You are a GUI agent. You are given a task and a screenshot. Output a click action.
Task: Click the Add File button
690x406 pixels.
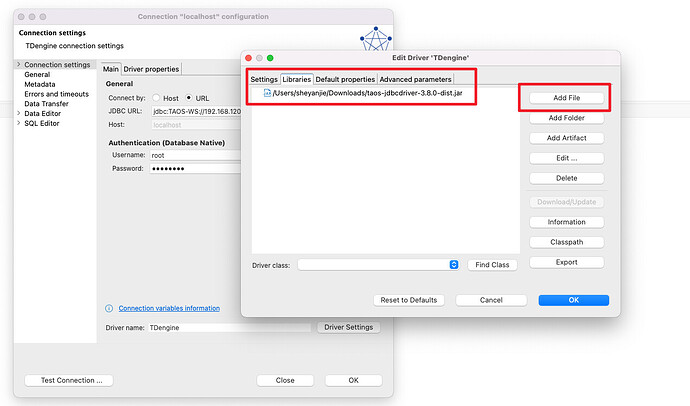click(566, 99)
